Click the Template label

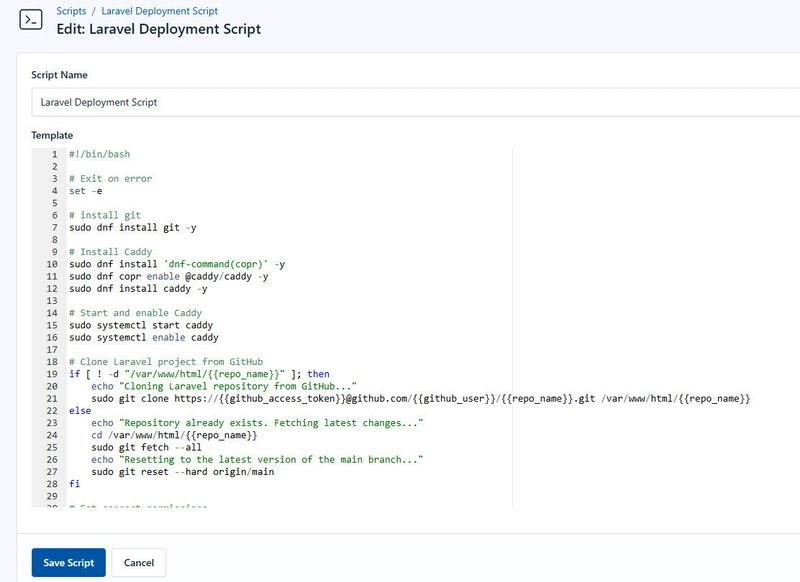(52, 135)
